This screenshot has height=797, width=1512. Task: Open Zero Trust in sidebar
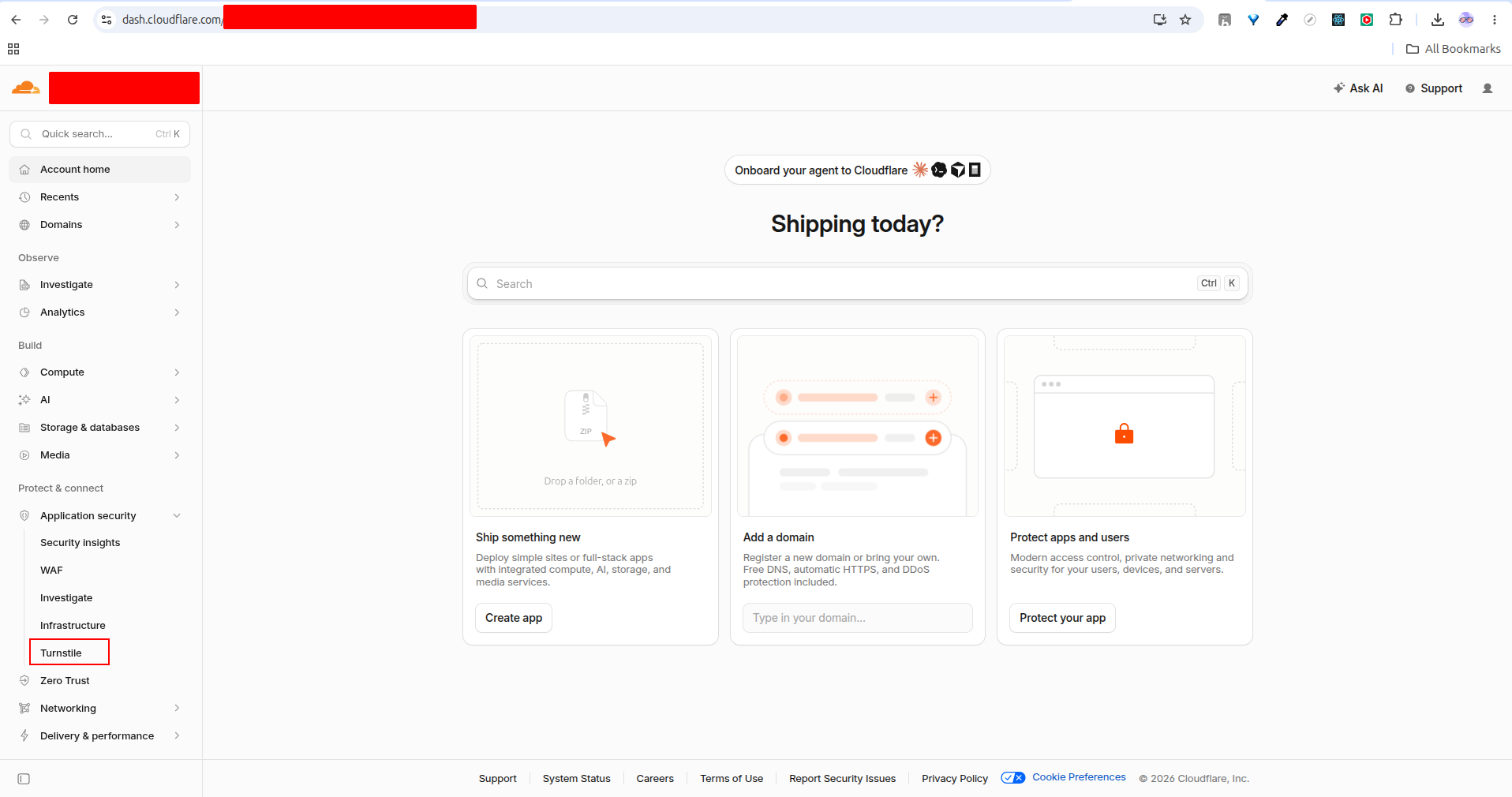tap(65, 681)
